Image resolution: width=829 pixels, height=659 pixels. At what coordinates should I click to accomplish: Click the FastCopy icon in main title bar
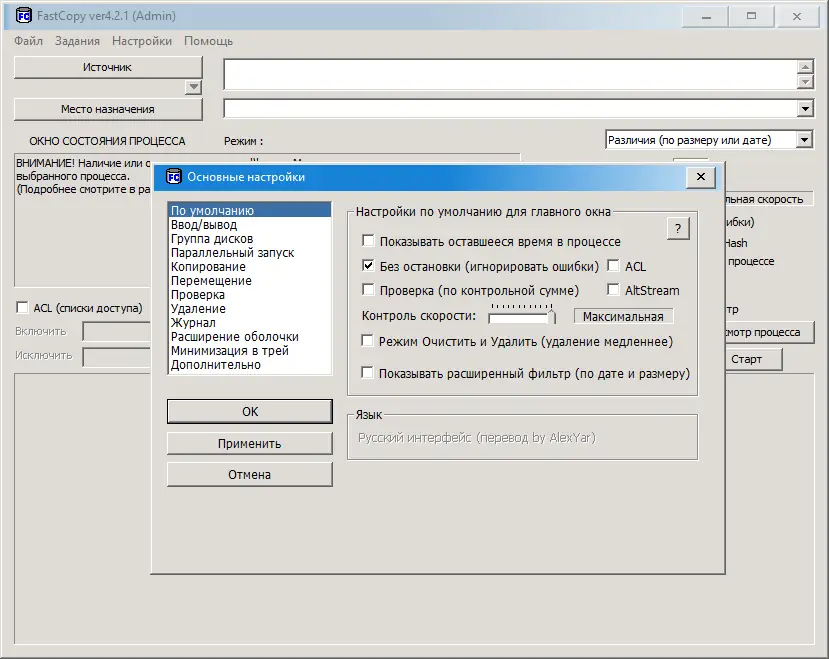point(23,16)
